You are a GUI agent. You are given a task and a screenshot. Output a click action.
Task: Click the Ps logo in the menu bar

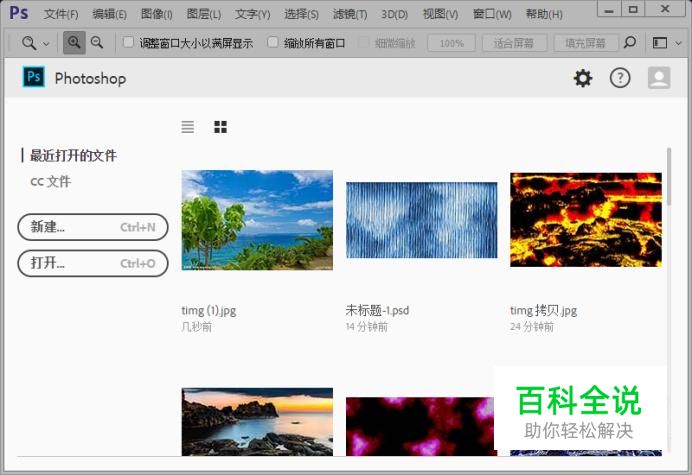pyautogui.click(x=19, y=13)
